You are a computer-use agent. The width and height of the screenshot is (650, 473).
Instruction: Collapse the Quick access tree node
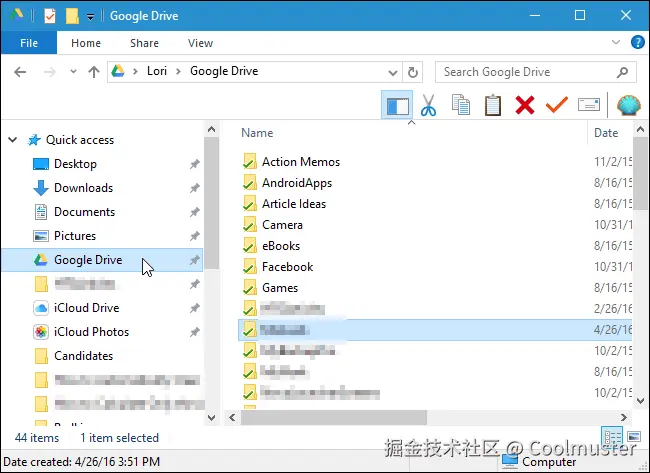[13, 140]
